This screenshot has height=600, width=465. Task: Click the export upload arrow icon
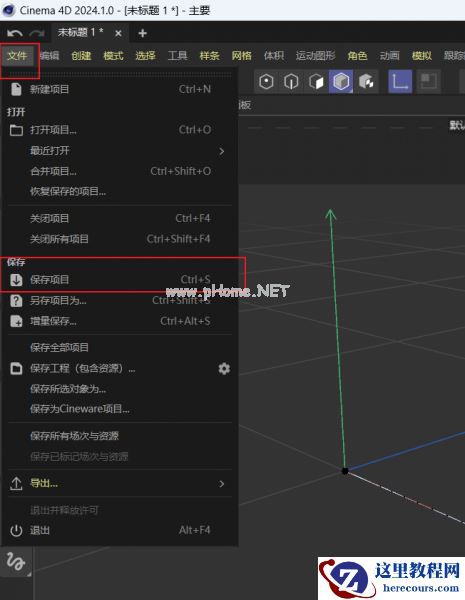tap(16, 484)
